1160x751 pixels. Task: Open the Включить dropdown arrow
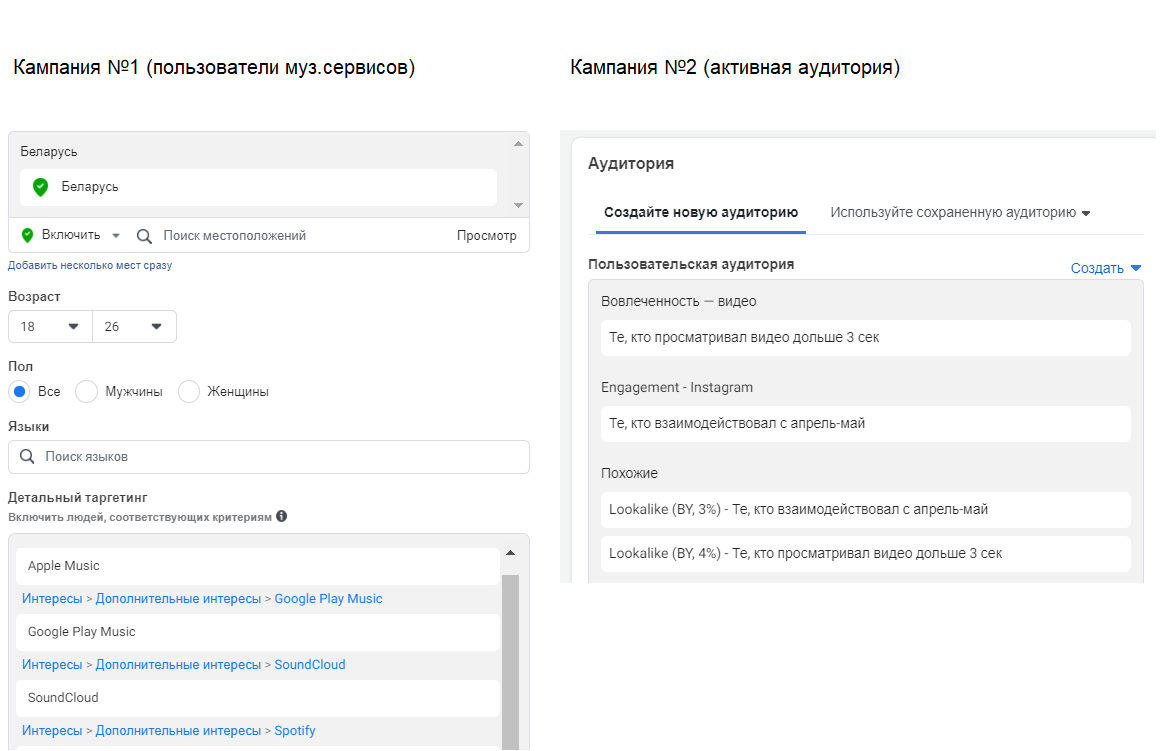116,236
